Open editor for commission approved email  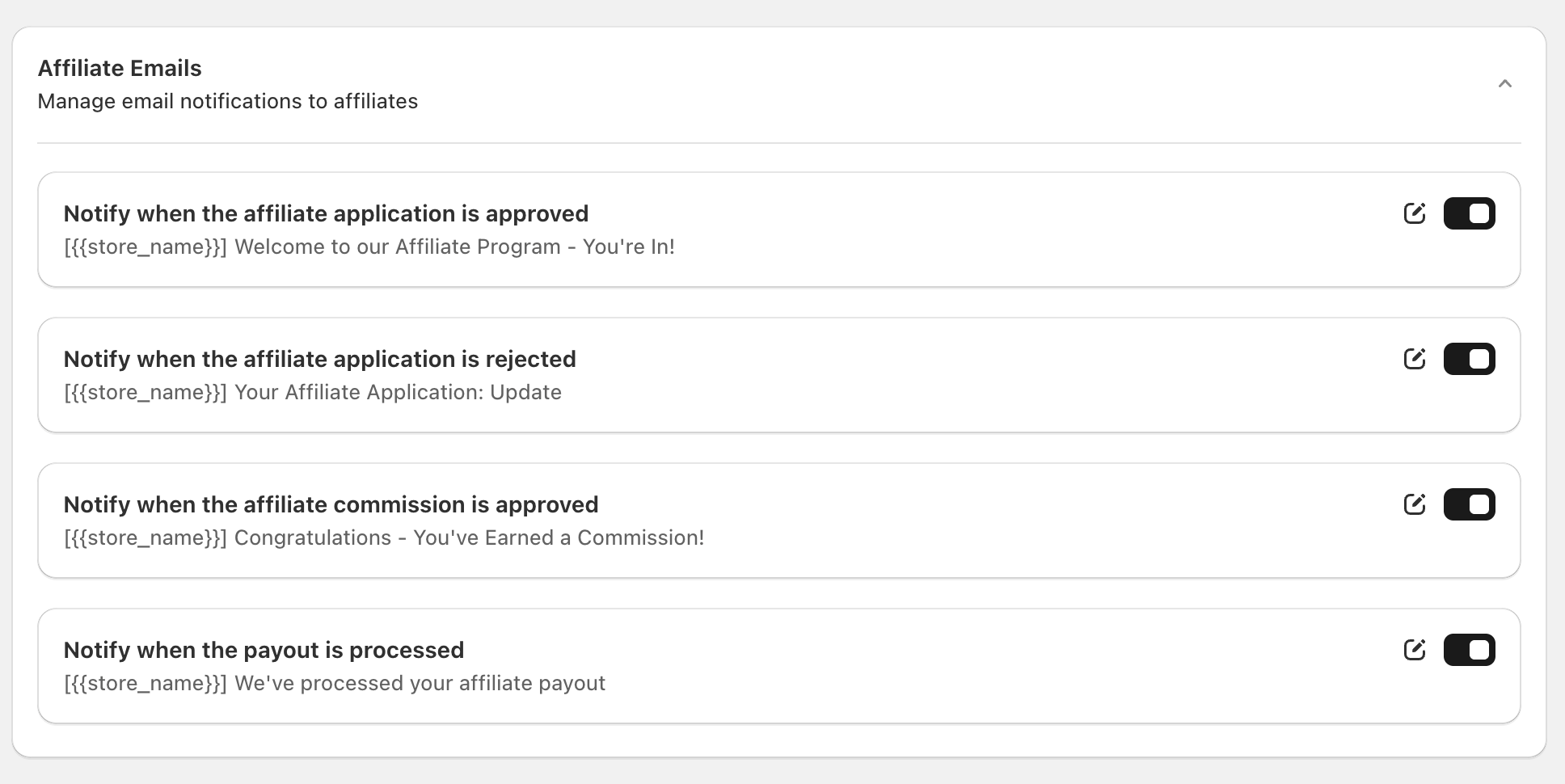pos(1414,504)
